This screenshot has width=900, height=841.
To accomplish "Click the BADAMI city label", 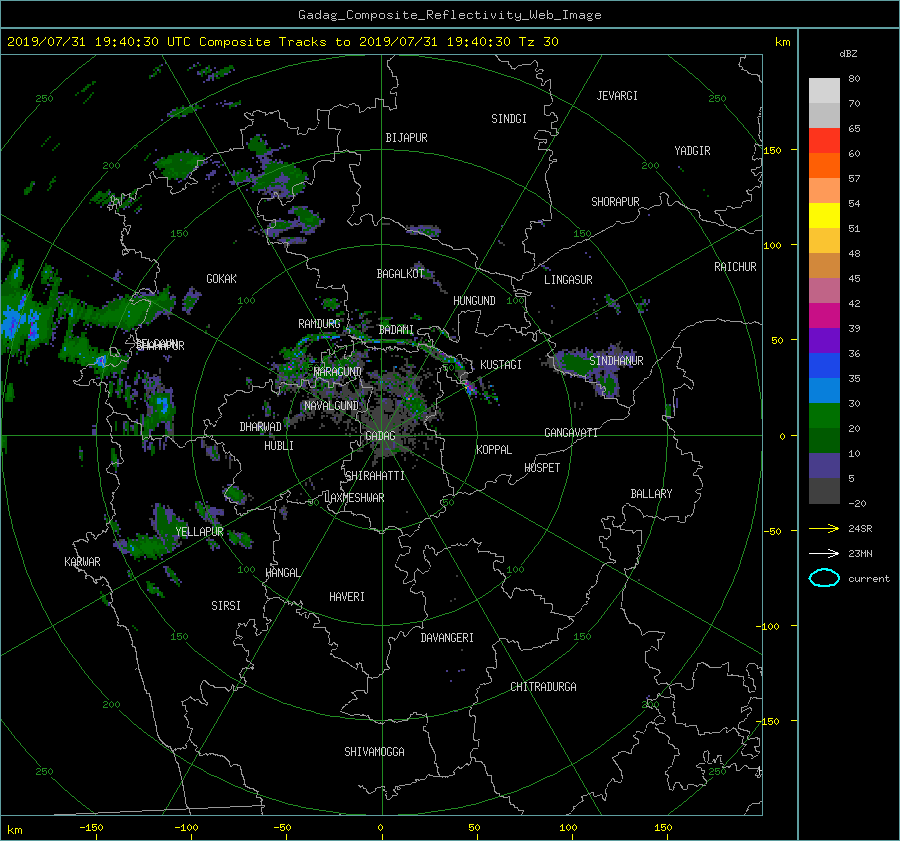I will 396,330.
